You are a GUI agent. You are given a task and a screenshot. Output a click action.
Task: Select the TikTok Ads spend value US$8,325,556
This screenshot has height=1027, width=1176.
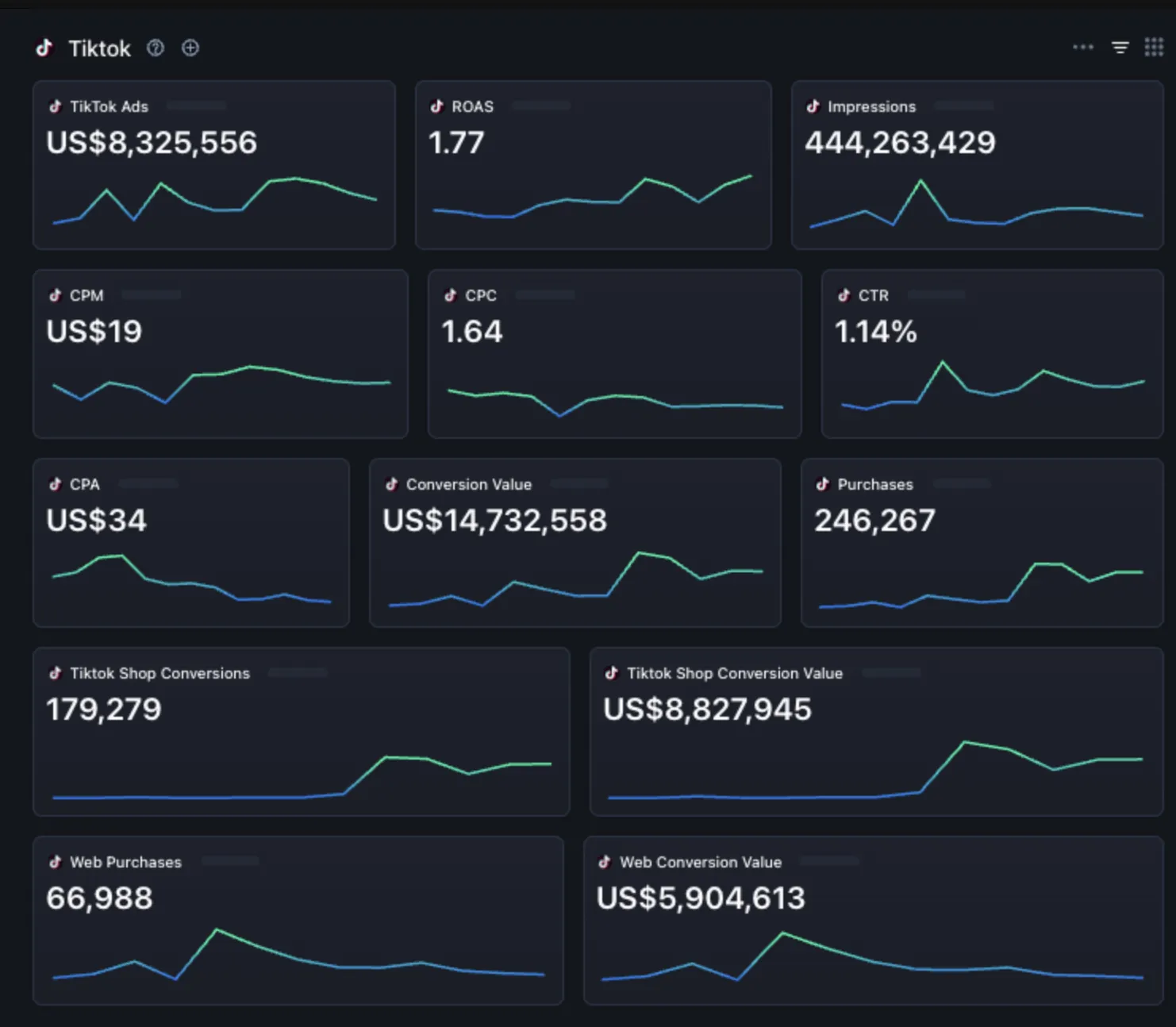click(152, 143)
